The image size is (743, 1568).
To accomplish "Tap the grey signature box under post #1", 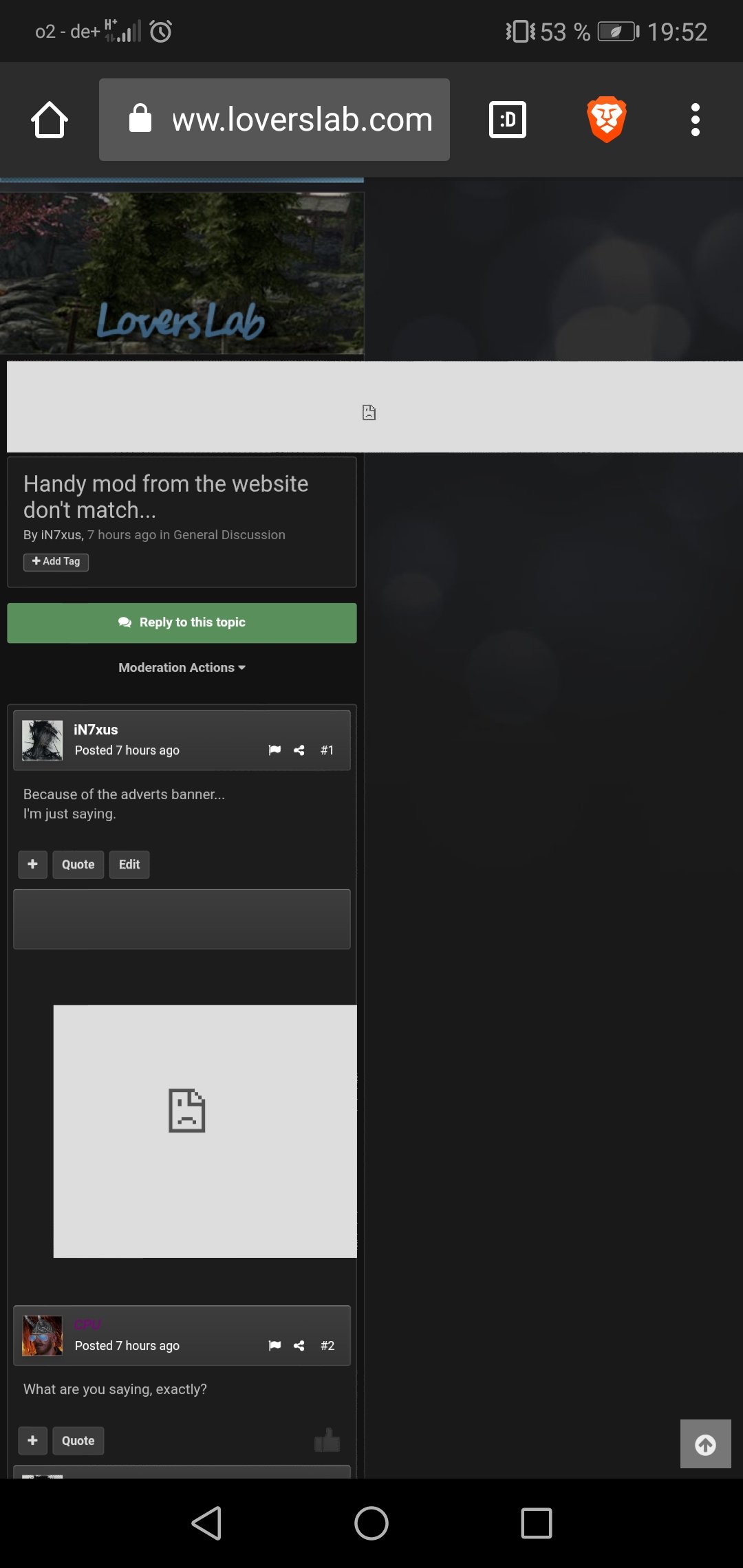I will click(x=182, y=919).
